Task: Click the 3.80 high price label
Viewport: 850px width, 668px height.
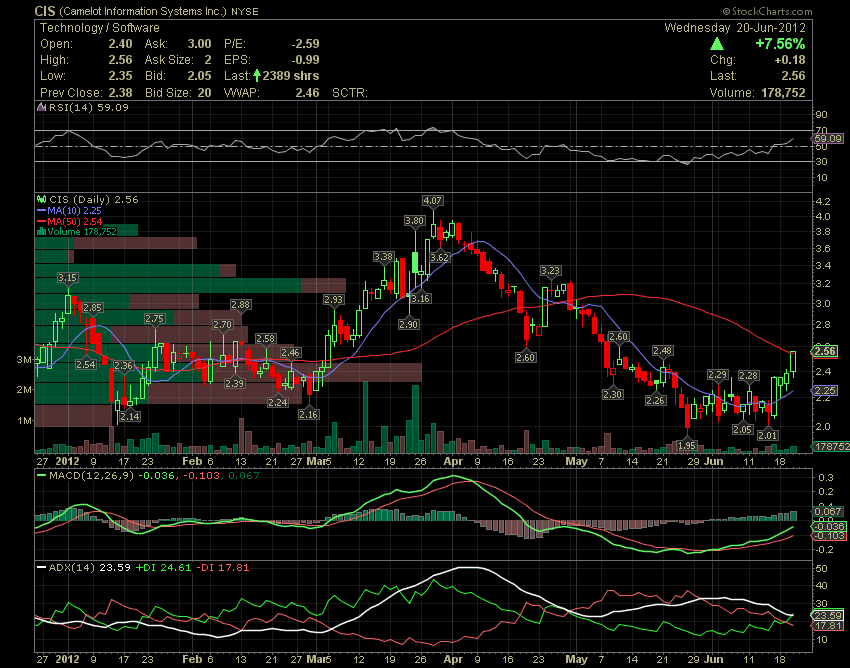Action: click(x=415, y=221)
